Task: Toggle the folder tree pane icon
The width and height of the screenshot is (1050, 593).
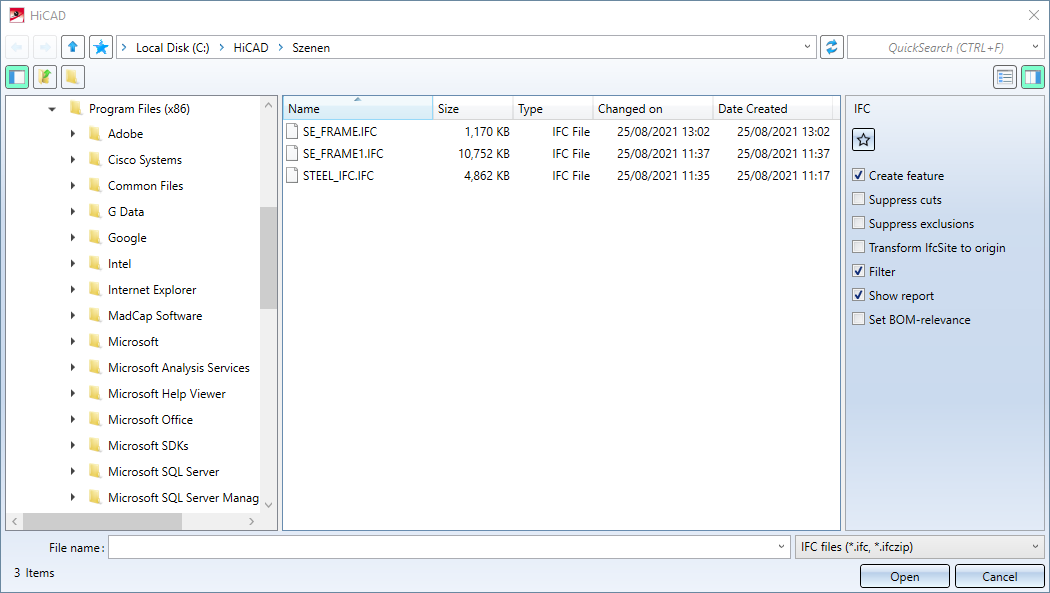Action: (17, 77)
